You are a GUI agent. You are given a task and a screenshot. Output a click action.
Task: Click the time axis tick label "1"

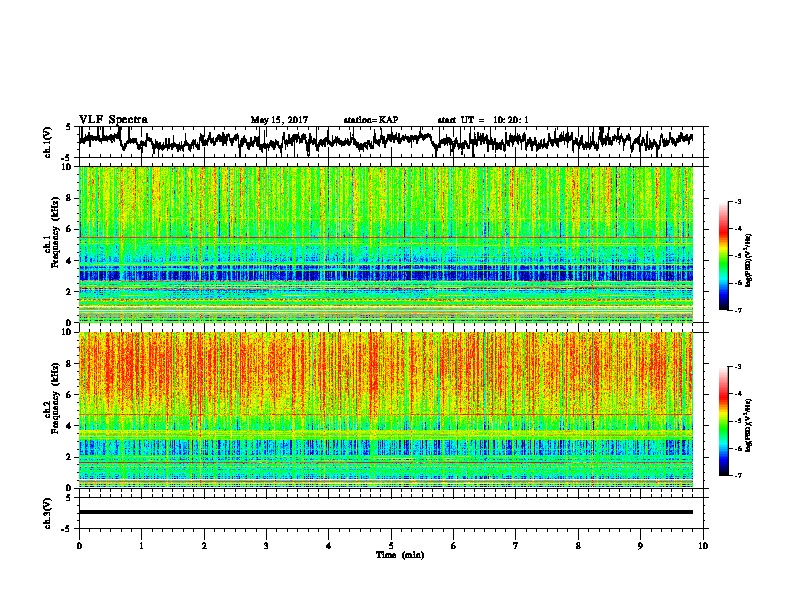pos(141,546)
